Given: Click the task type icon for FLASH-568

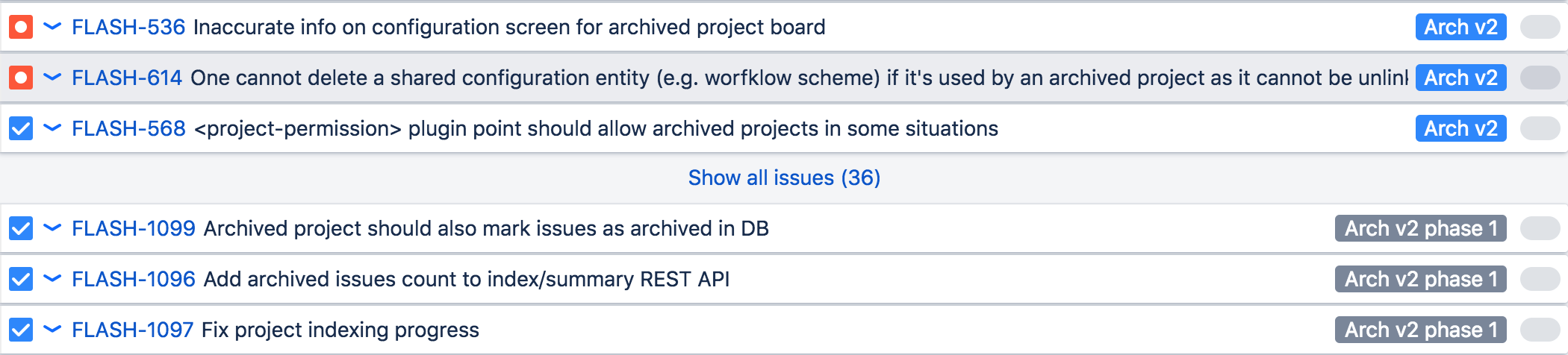Looking at the screenshot, I should pyautogui.click(x=21, y=128).
